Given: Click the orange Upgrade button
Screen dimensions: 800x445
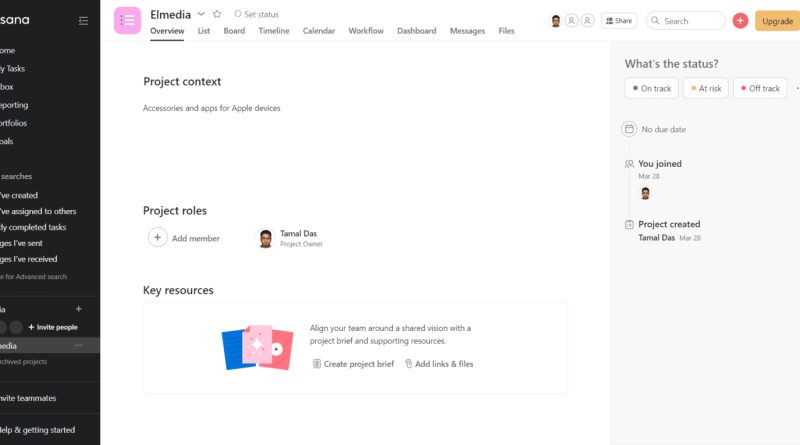Looking at the screenshot, I should [777, 21].
